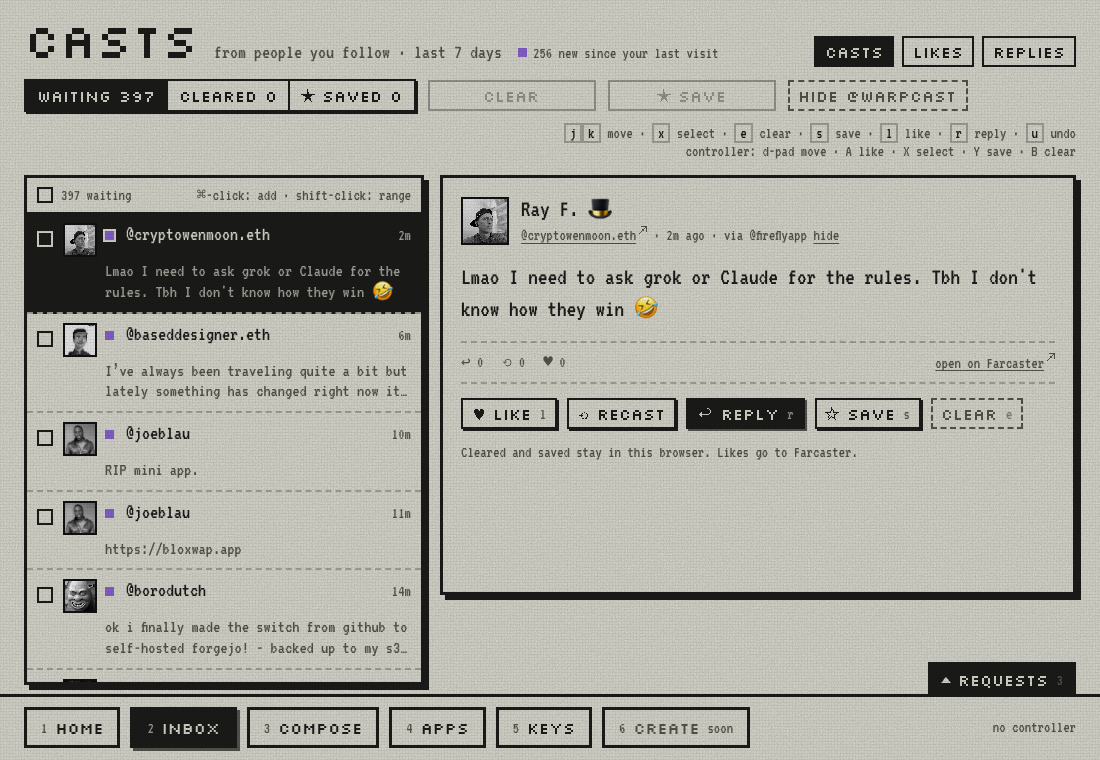
Task: Click HIDE @WARPCAST button
Action: (878, 96)
